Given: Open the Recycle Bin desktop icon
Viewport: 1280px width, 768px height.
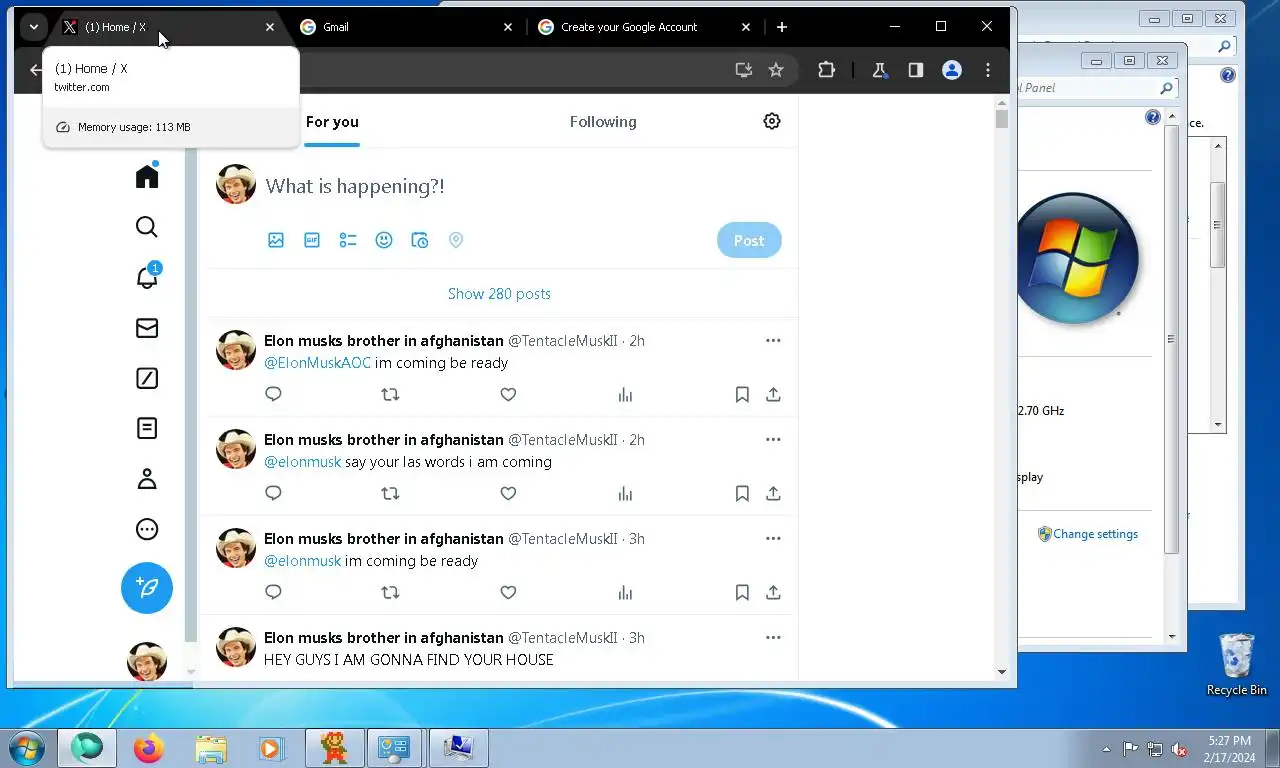Looking at the screenshot, I should coord(1237,664).
